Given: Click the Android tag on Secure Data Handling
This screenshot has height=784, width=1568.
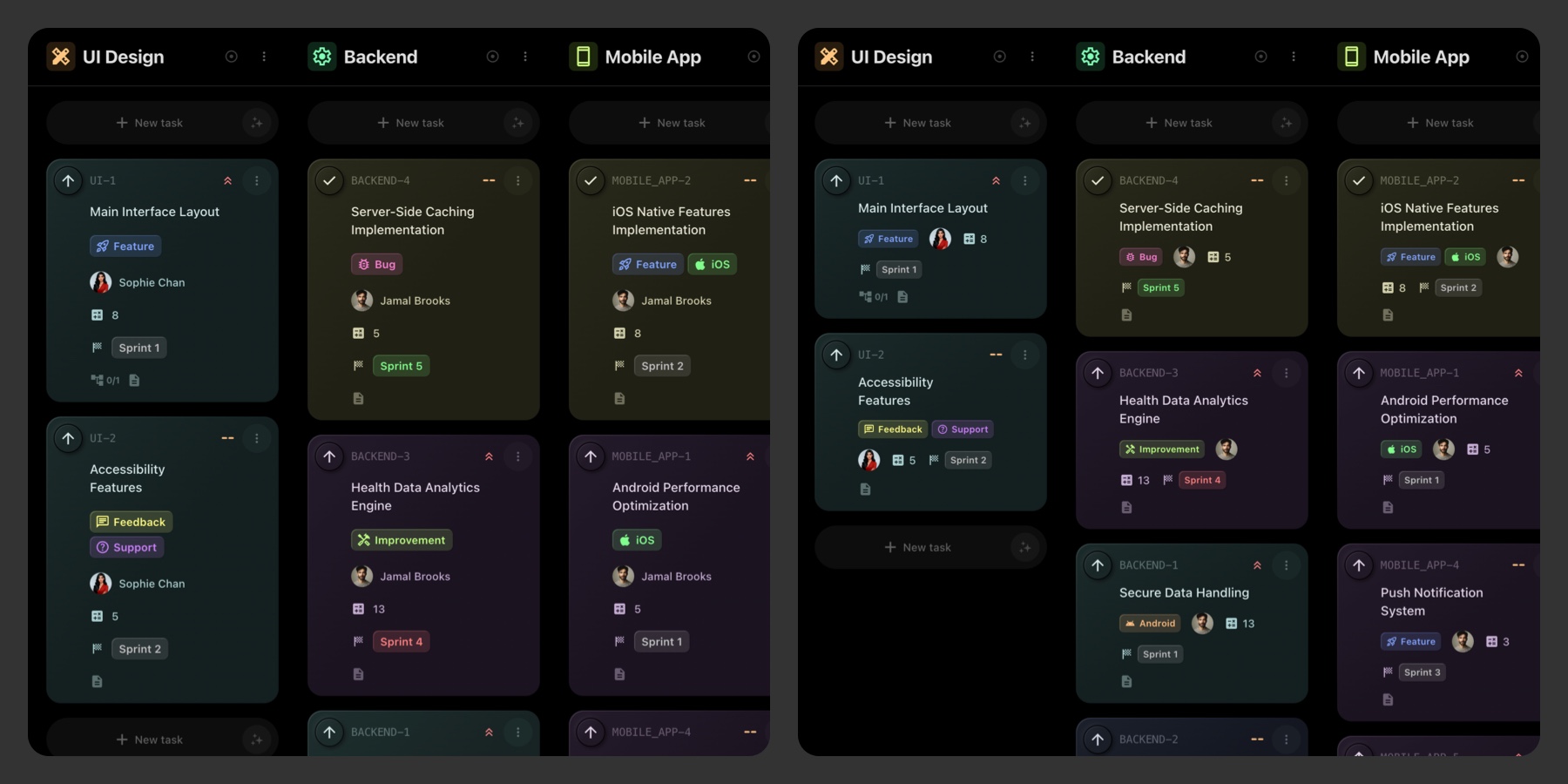Looking at the screenshot, I should [x=1150, y=624].
